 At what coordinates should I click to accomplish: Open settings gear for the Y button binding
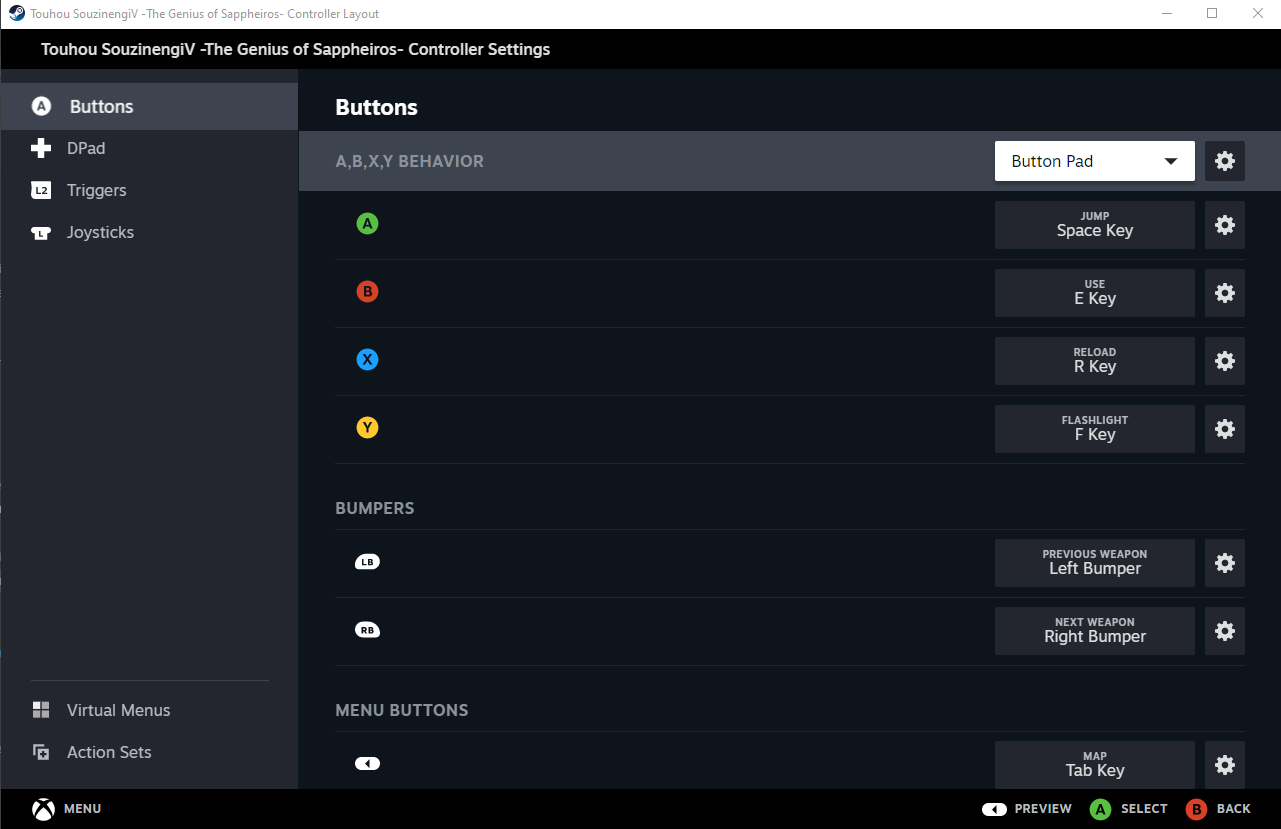(x=1225, y=429)
